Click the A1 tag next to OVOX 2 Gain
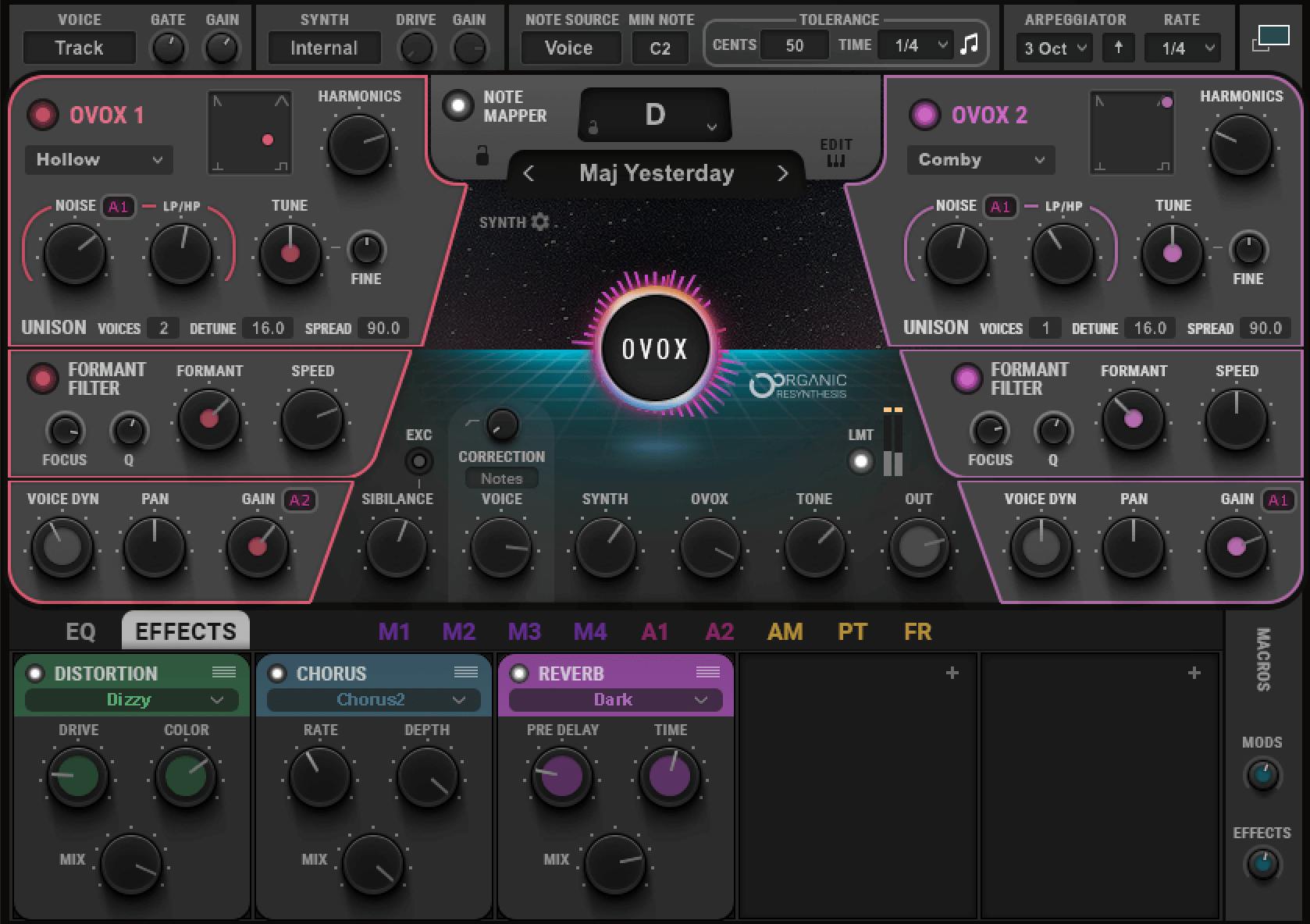 (1278, 500)
